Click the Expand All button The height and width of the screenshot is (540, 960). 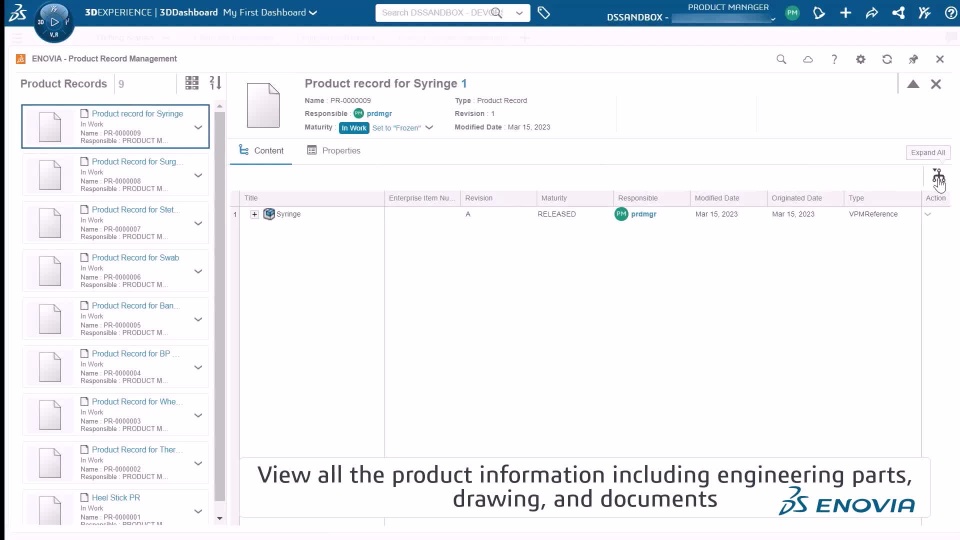click(928, 152)
